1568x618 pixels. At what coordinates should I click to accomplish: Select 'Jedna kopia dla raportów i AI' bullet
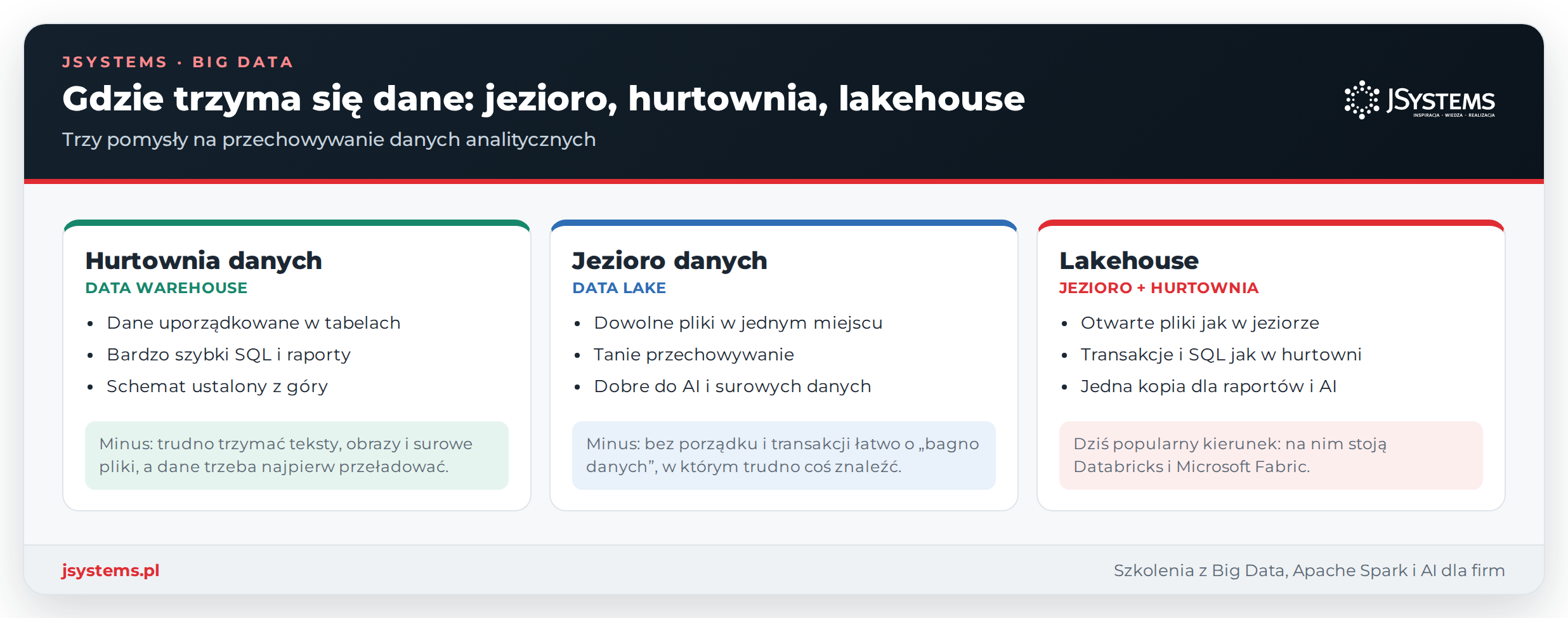click(1209, 386)
